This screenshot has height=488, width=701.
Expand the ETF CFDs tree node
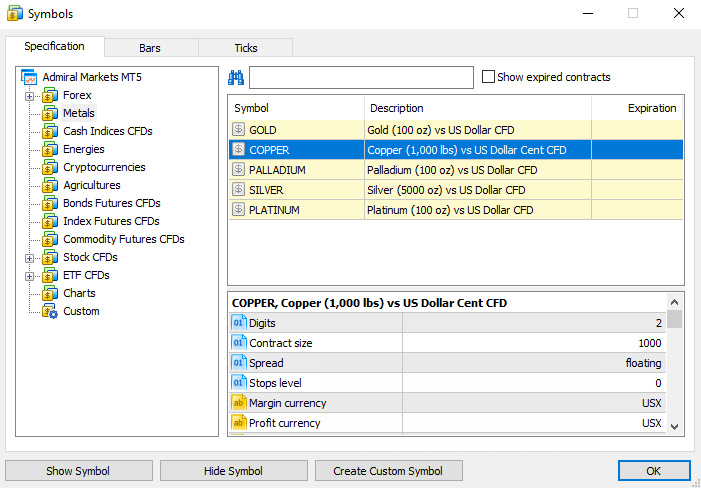pos(30,276)
